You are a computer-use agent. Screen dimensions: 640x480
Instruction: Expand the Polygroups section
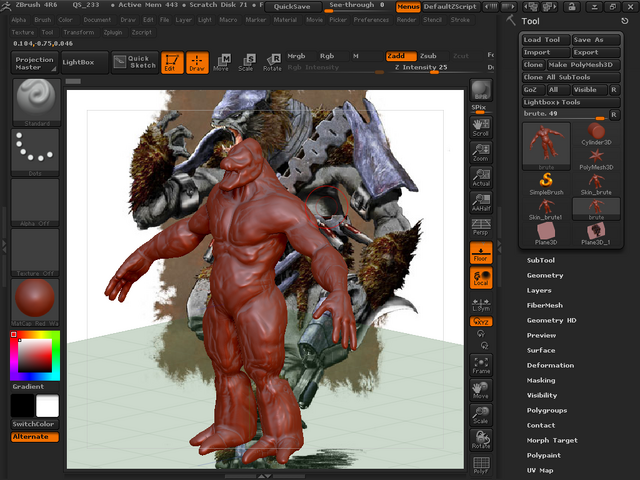point(547,411)
